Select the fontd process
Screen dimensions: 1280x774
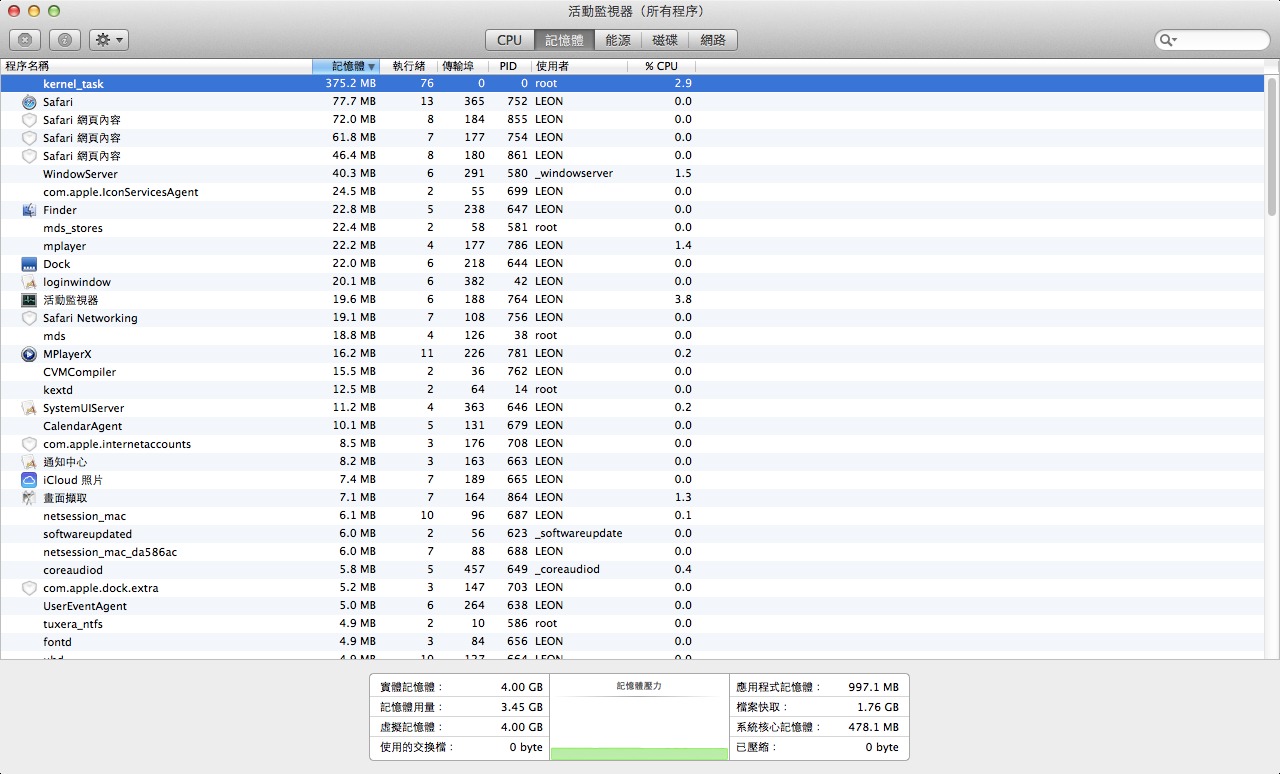(x=633, y=642)
